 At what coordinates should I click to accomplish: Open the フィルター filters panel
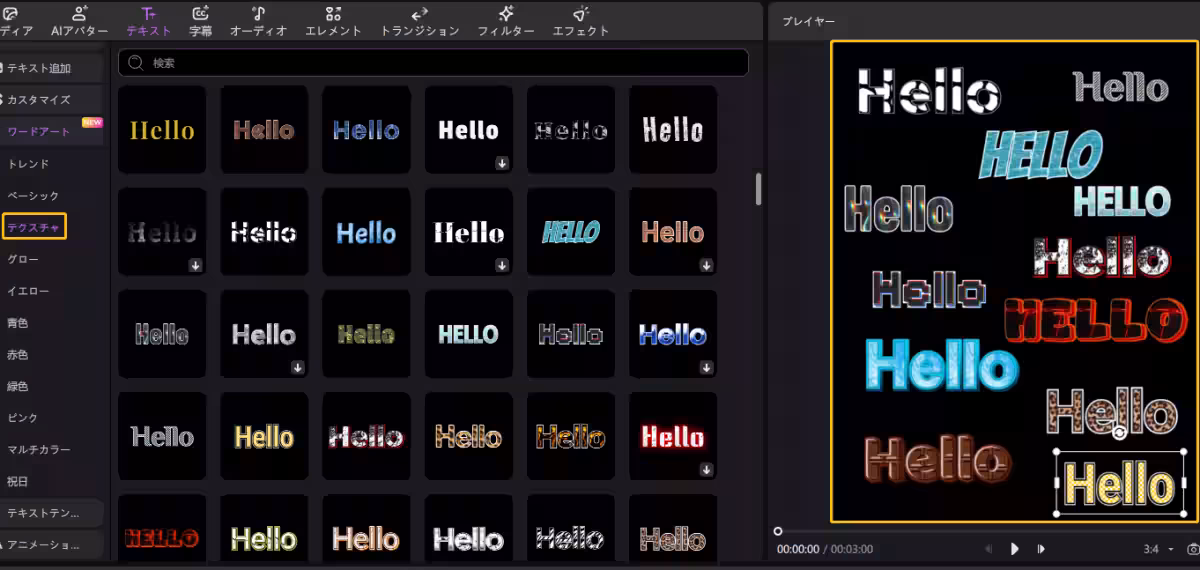(x=507, y=20)
